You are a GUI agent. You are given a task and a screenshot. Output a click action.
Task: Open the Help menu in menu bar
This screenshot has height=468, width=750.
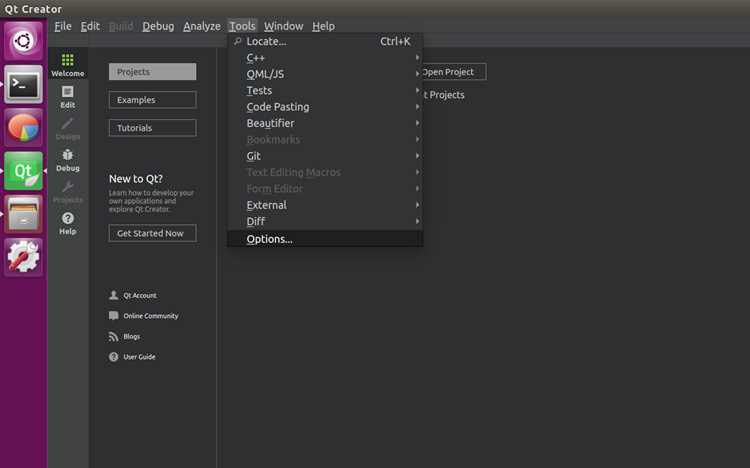[323, 26]
